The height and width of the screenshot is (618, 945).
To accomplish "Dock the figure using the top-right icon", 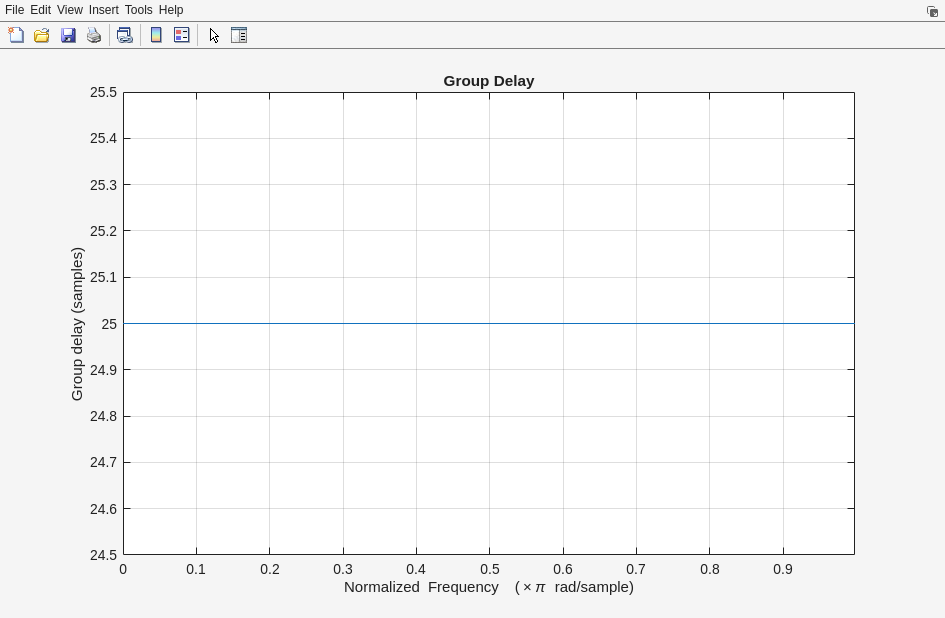I will pyautogui.click(x=932, y=11).
